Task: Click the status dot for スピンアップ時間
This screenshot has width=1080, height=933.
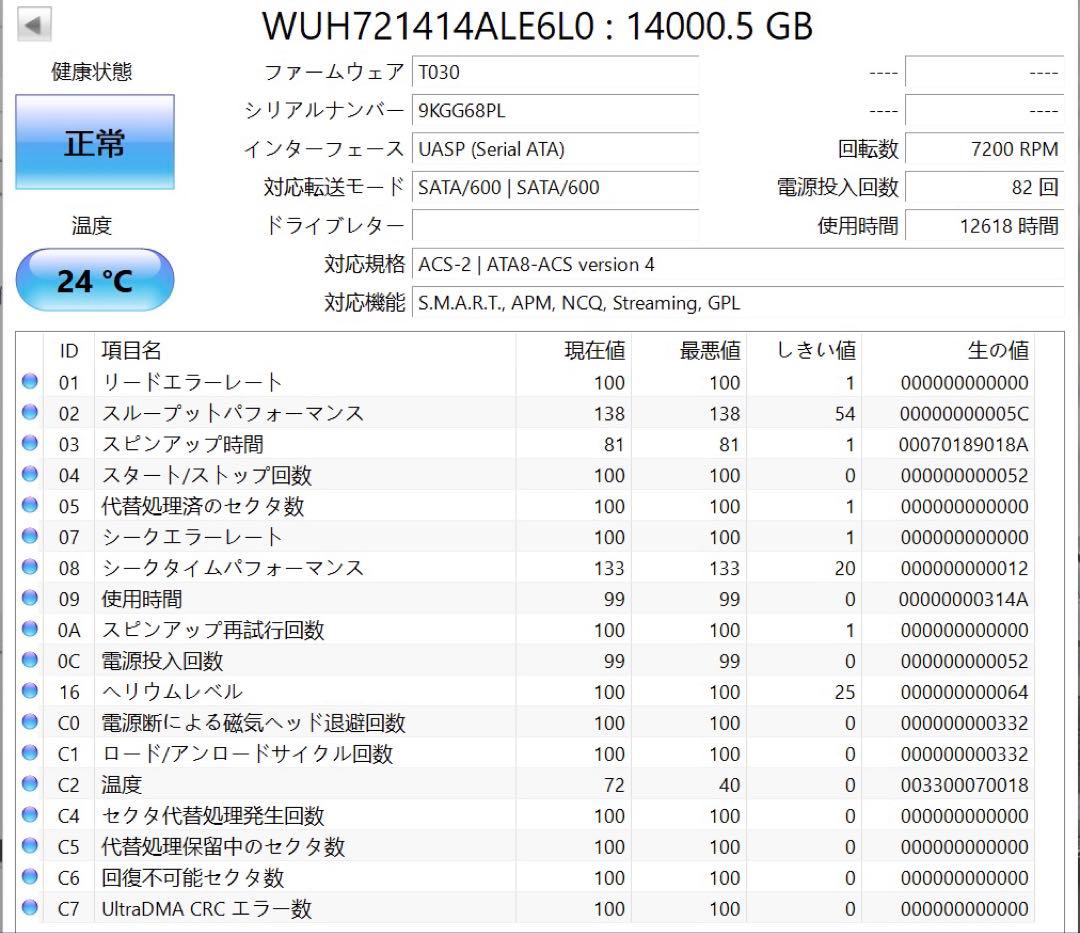Action: point(30,444)
